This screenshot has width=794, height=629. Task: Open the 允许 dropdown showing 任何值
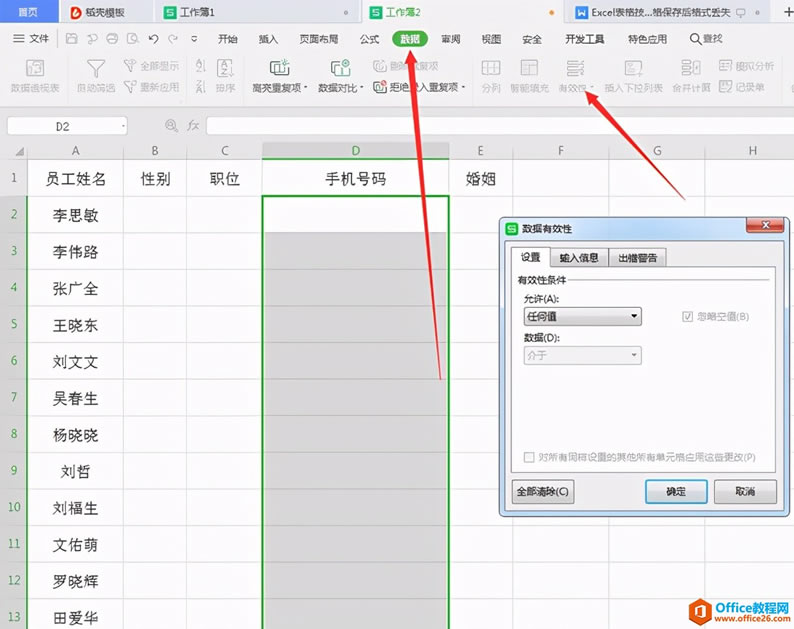[582, 317]
